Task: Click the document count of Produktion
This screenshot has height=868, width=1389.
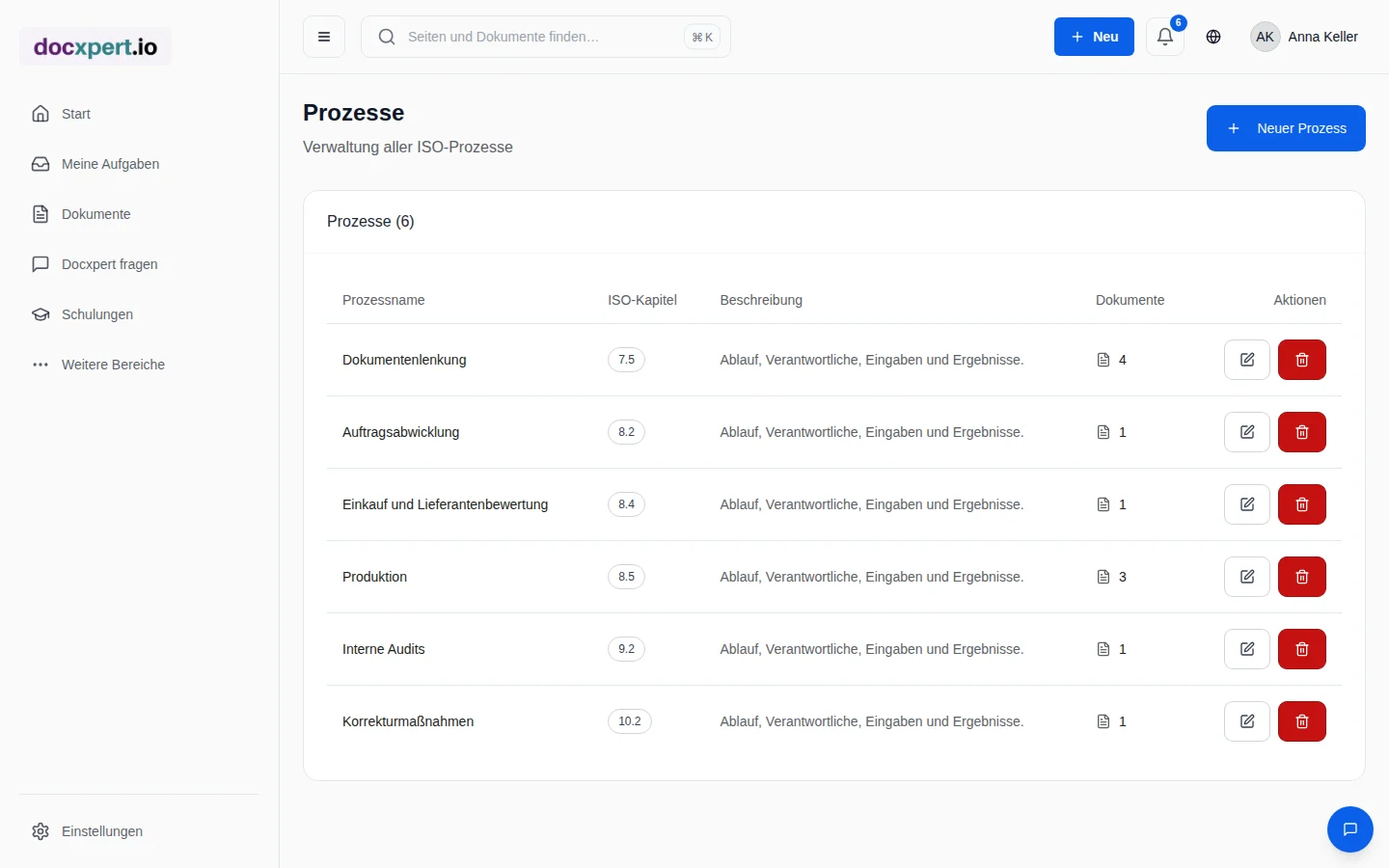Action: 1111,577
